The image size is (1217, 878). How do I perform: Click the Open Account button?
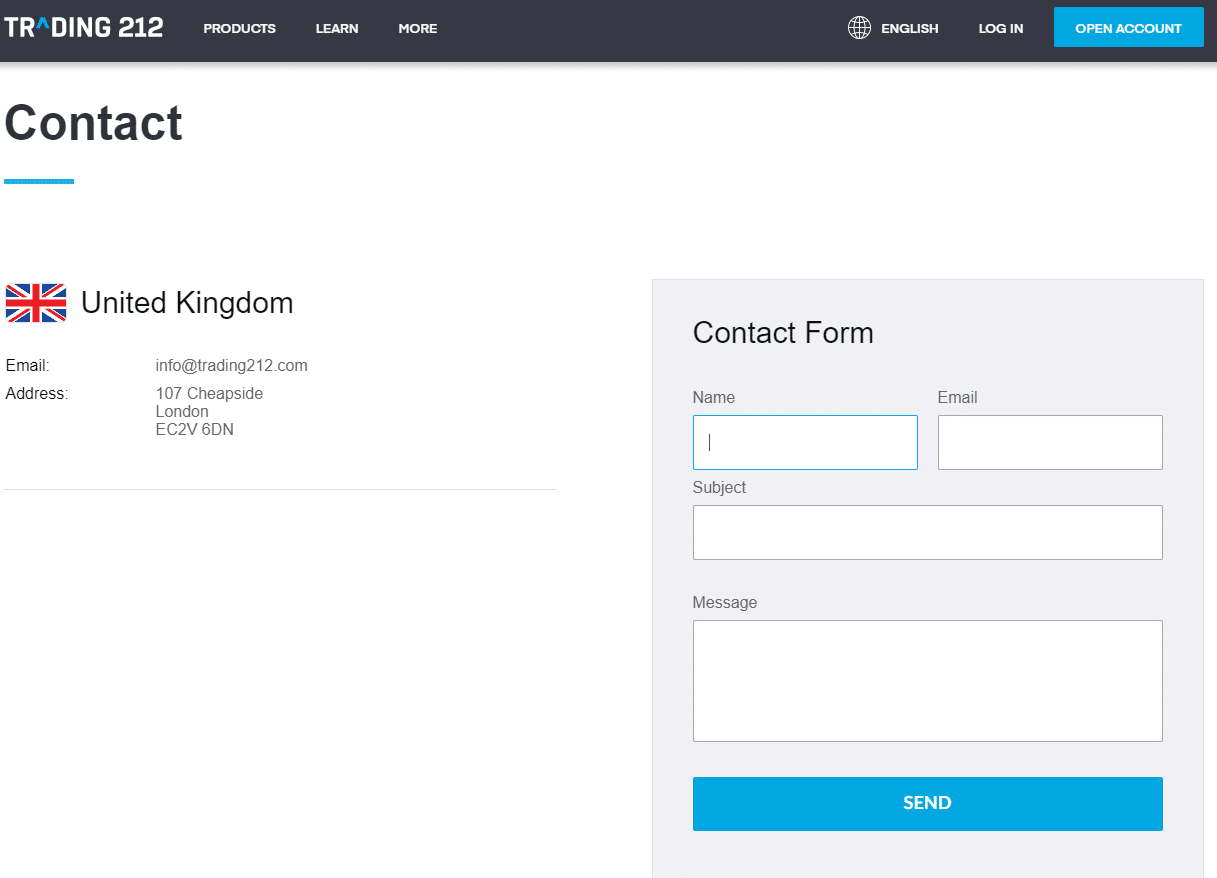tap(1129, 28)
